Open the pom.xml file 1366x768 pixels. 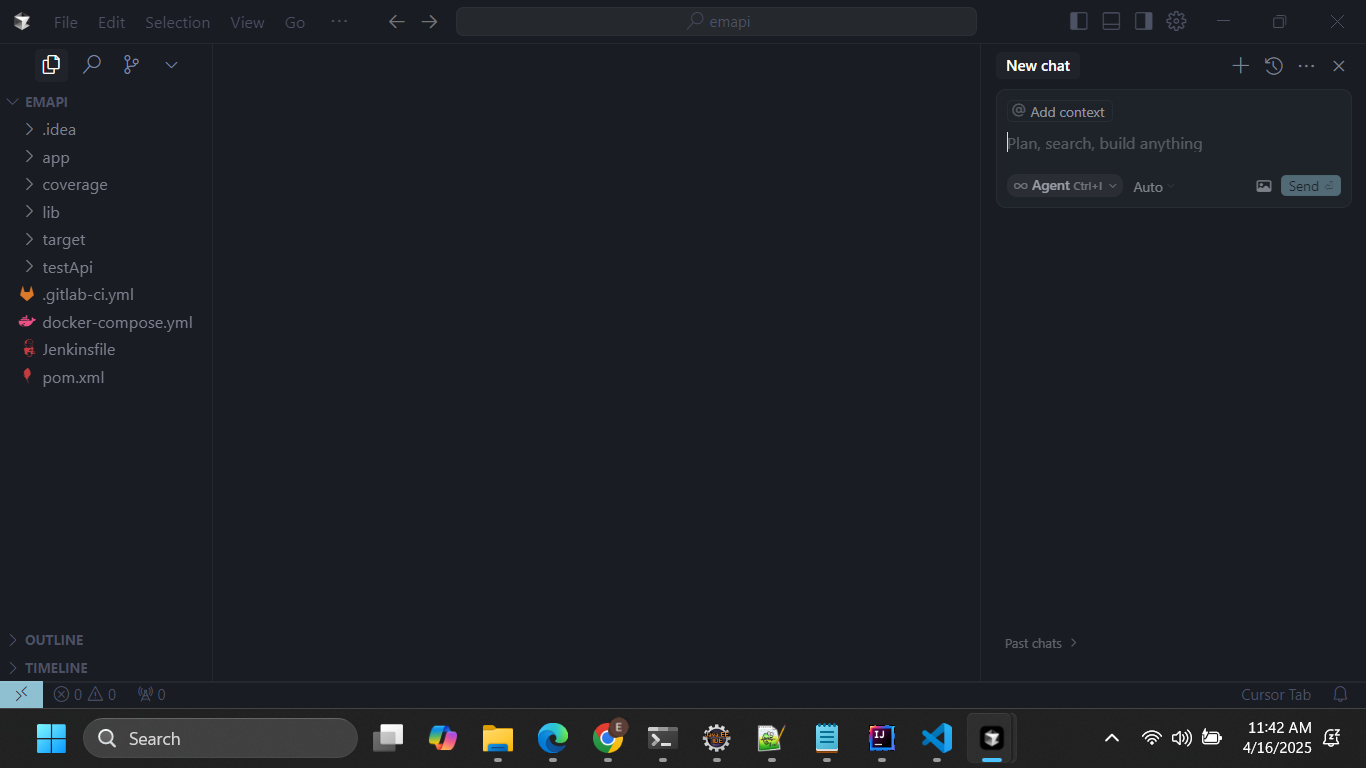pos(106,377)
